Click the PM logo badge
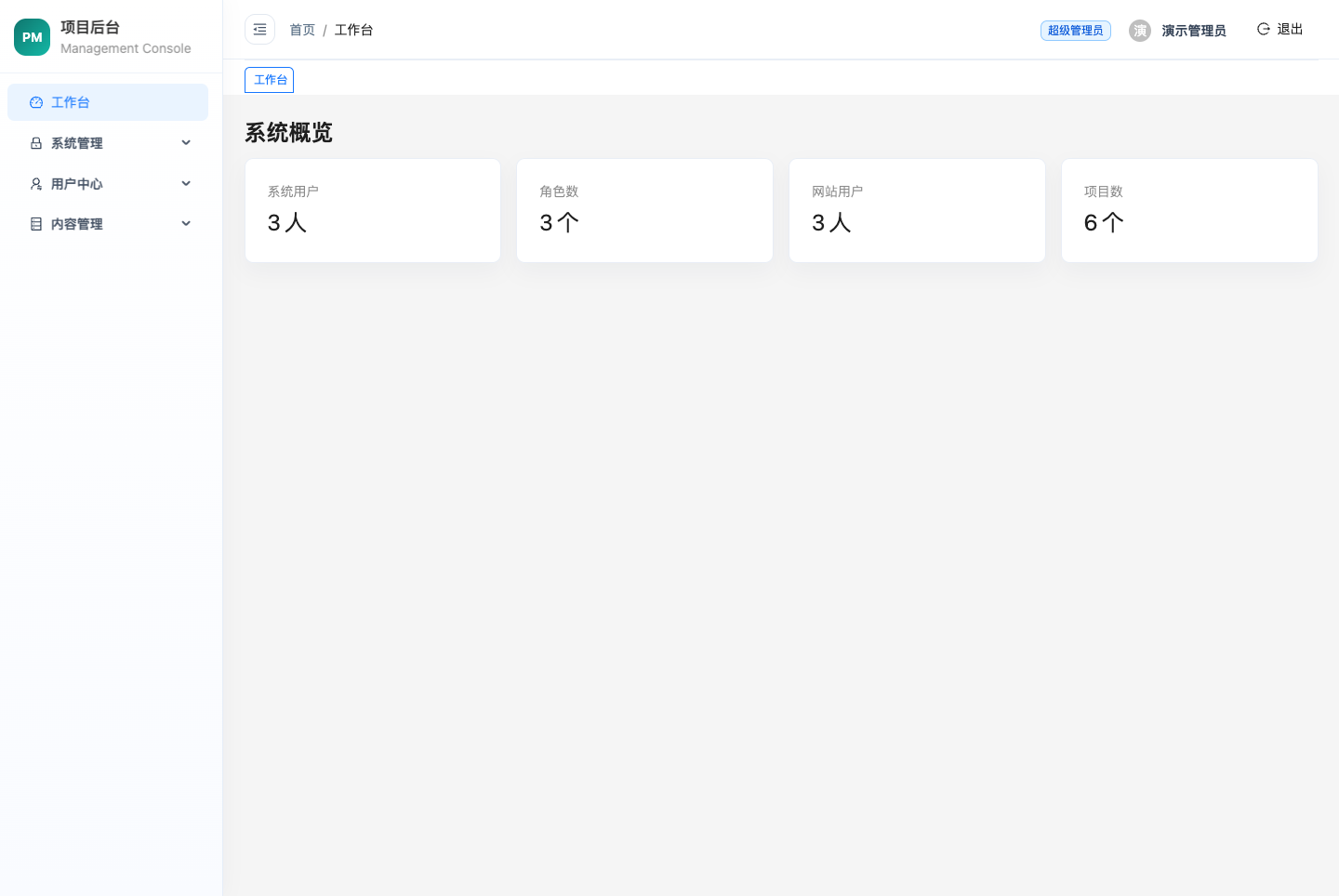1339x896 pixels. [x=33, y=37]
